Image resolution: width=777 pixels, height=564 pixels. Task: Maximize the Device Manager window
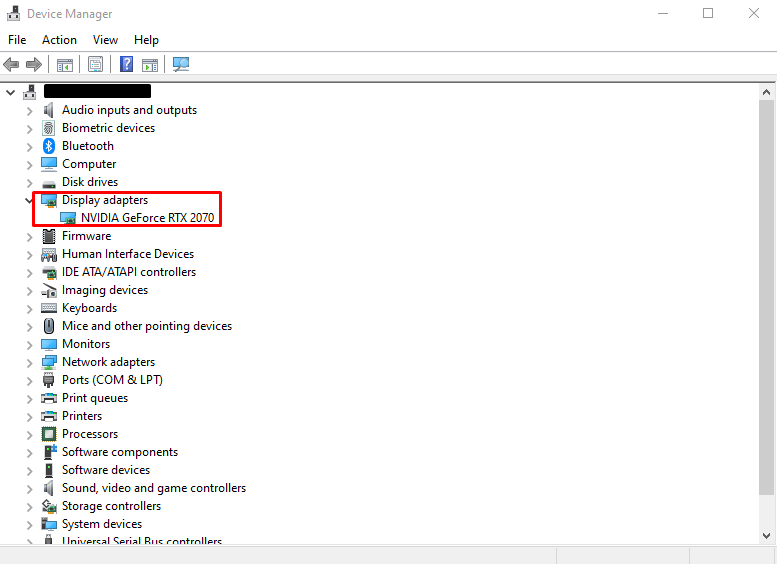708,13
